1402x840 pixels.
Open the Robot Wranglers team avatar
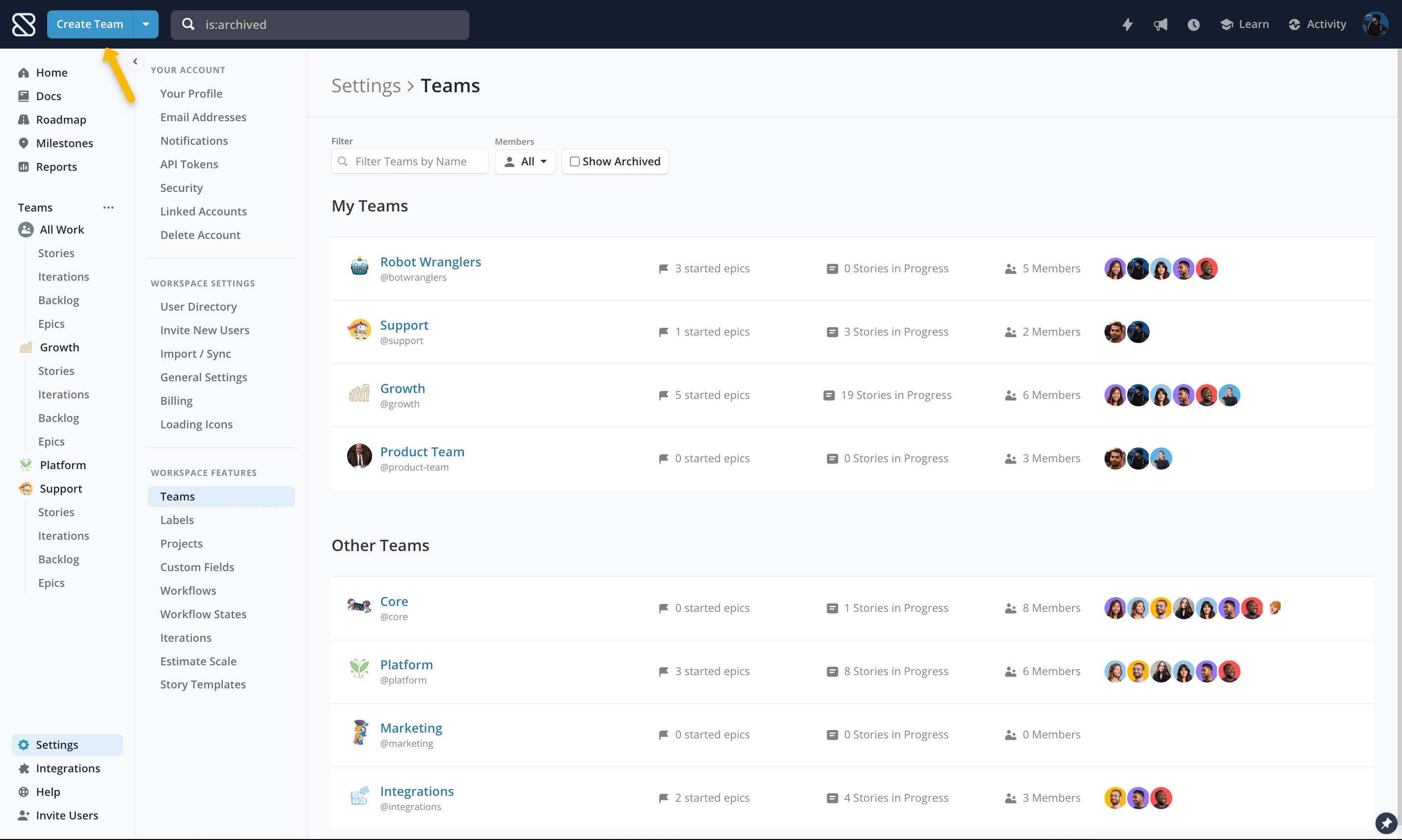(x=359, y=266)
